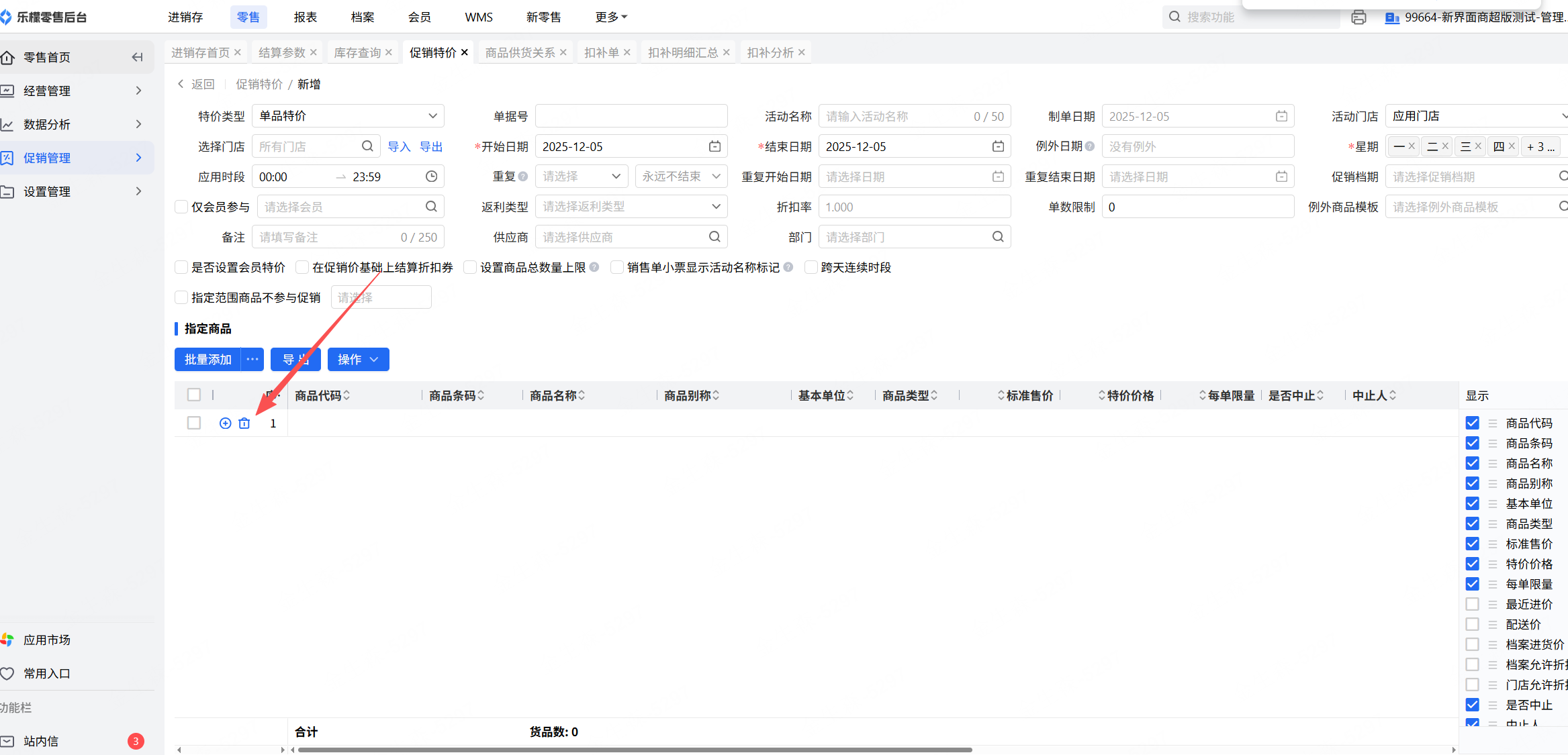Expand the 返利类型 dropdown
The height and width of the screenshot is (755, 1568).
tap(631, 207)
